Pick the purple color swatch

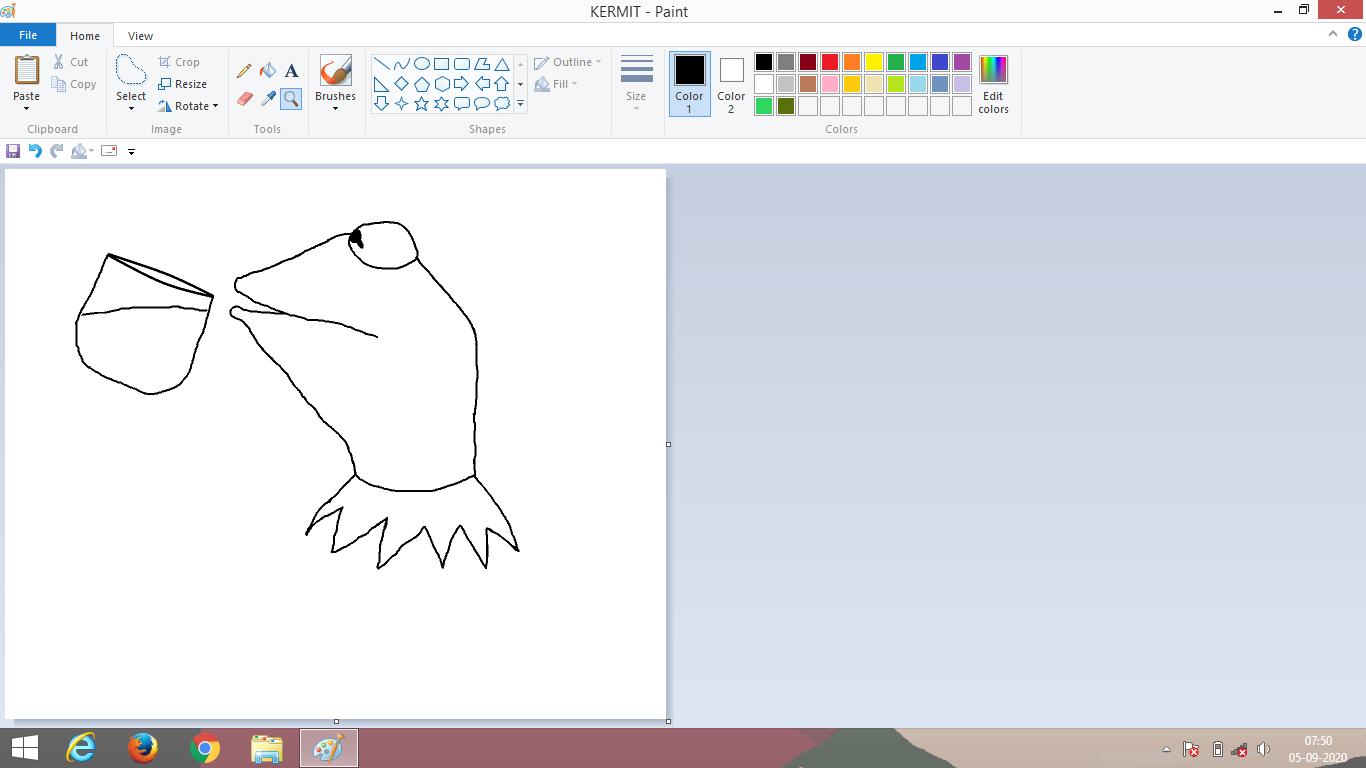pyautogui.click(x=962, y=62)
